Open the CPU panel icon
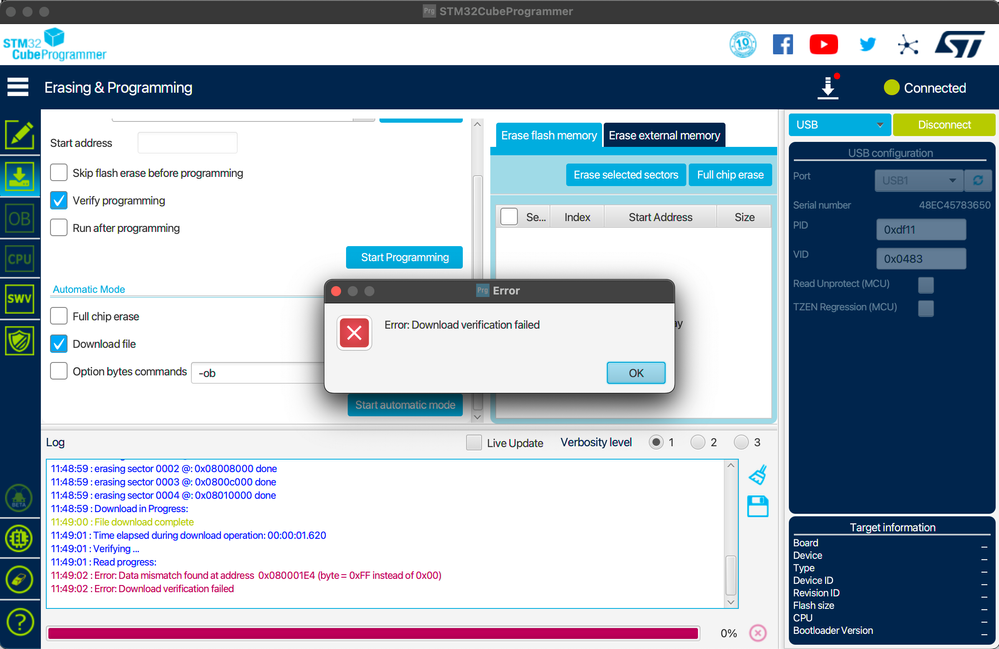999x649 pixels. coord(20,259)
